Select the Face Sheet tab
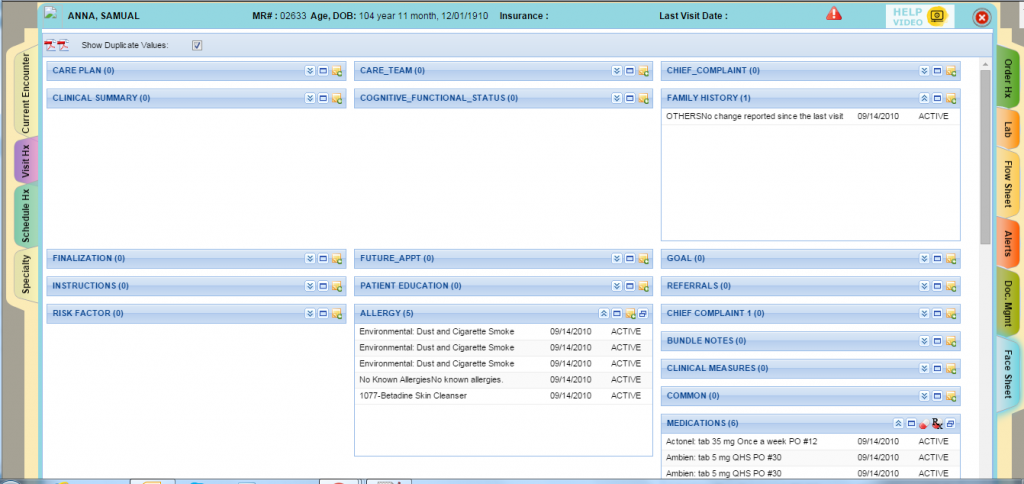Screen dimensions: 1024x484 [x=1008, y=372]
